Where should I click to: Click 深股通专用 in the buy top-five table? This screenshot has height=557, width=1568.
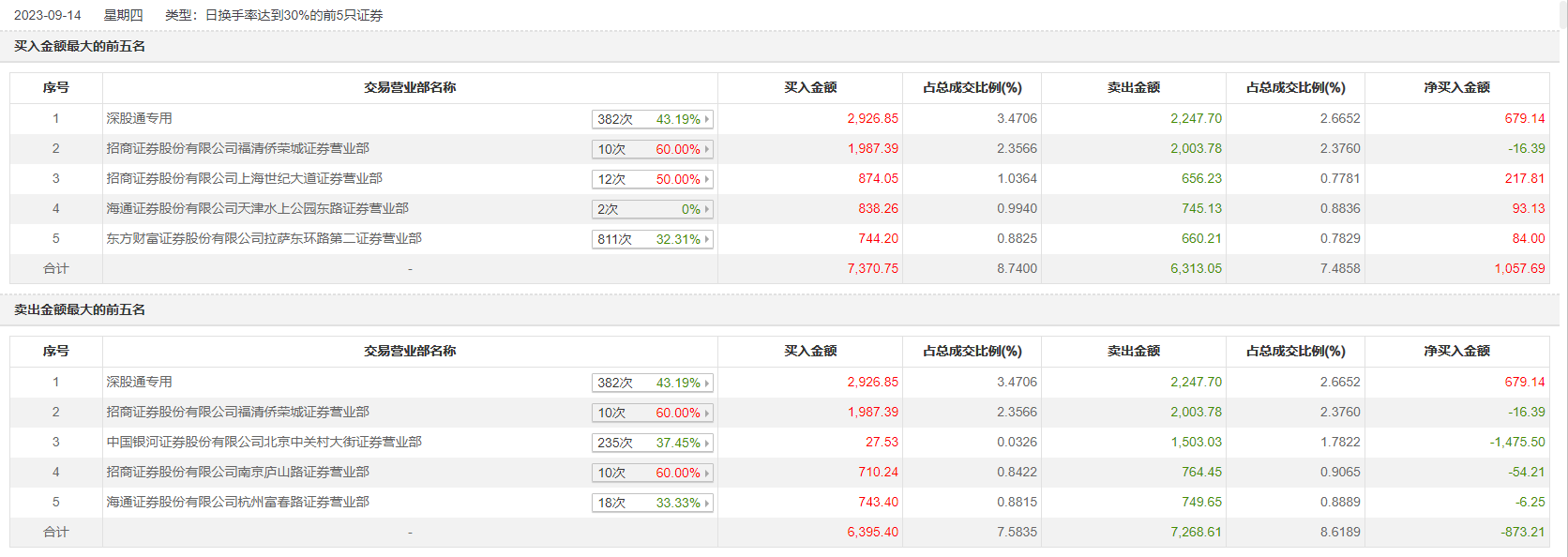[x=139, y=118]
